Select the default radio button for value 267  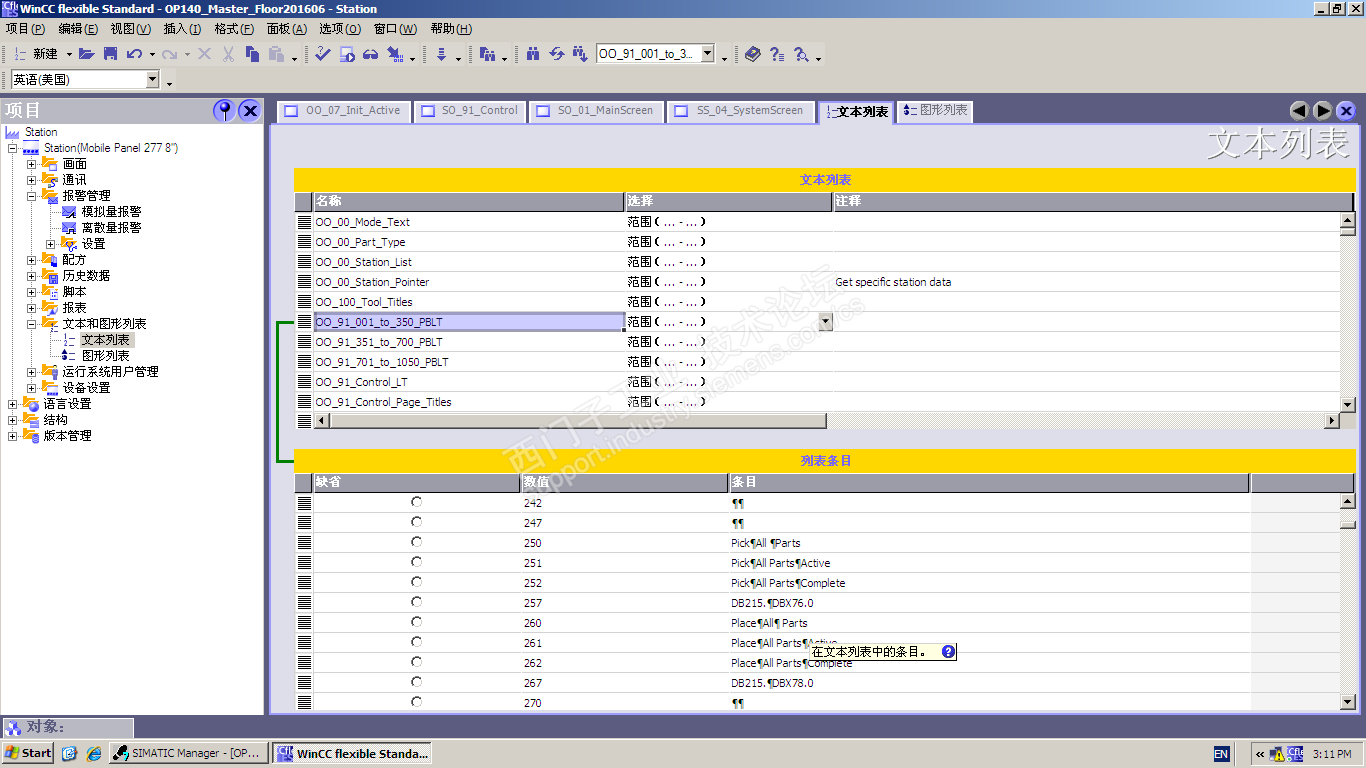416,682
